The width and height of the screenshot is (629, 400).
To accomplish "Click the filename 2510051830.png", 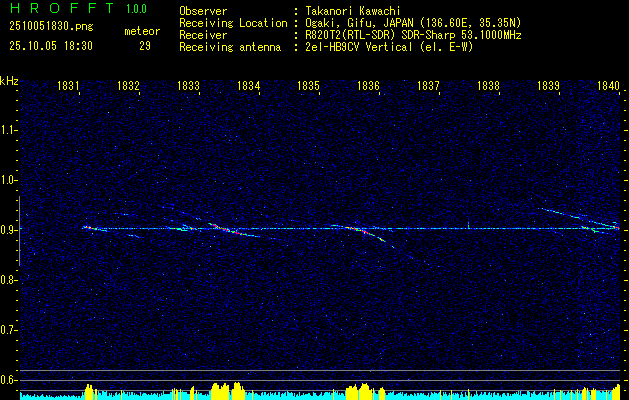I will [x=51, y=27].
